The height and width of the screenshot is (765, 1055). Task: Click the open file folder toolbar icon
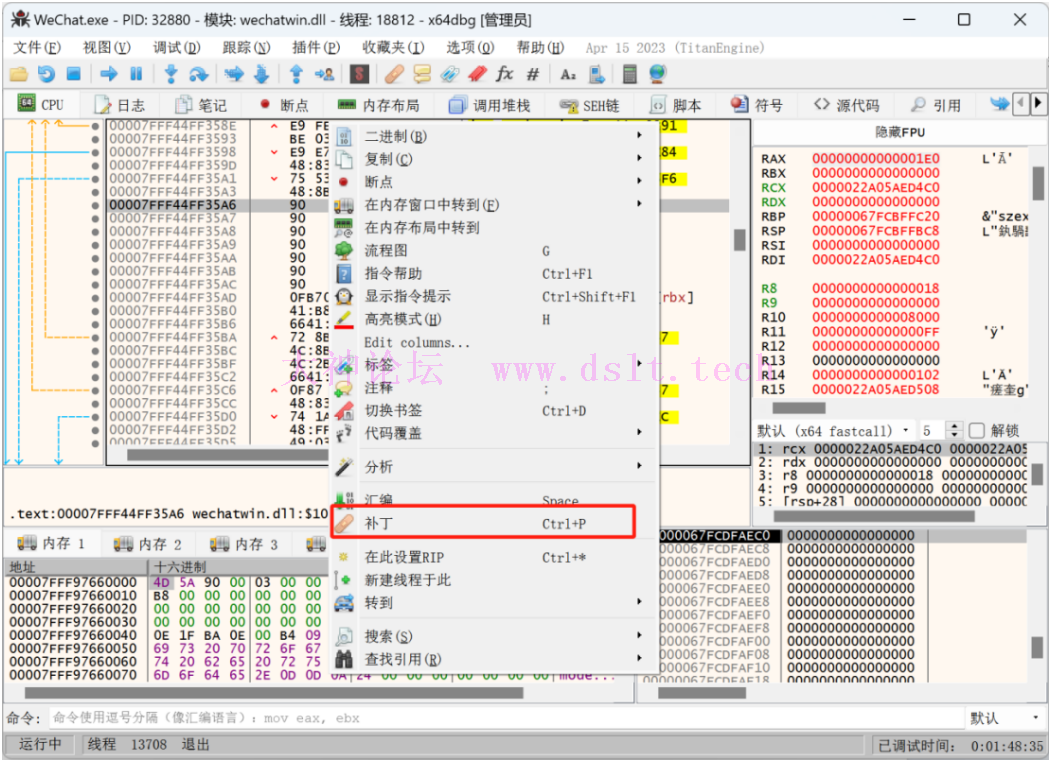point(18,74)
